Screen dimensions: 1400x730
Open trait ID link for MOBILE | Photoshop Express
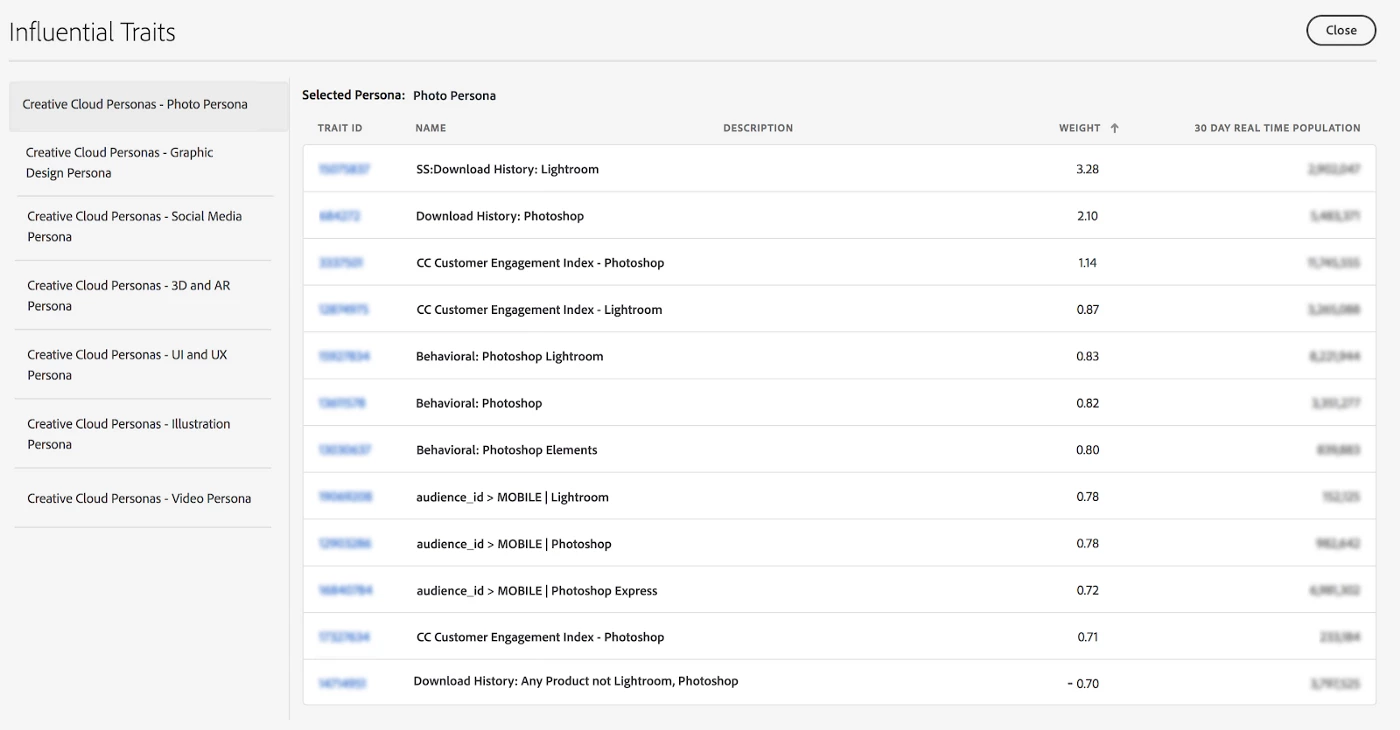(345, 590)
